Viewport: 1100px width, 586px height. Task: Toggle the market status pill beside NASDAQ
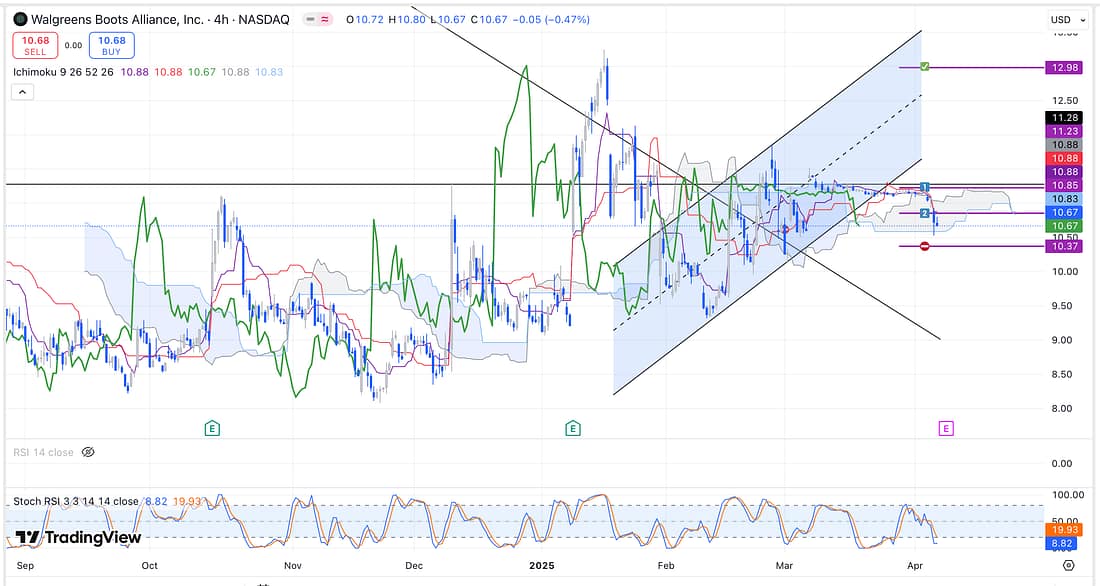pos(322,19)
